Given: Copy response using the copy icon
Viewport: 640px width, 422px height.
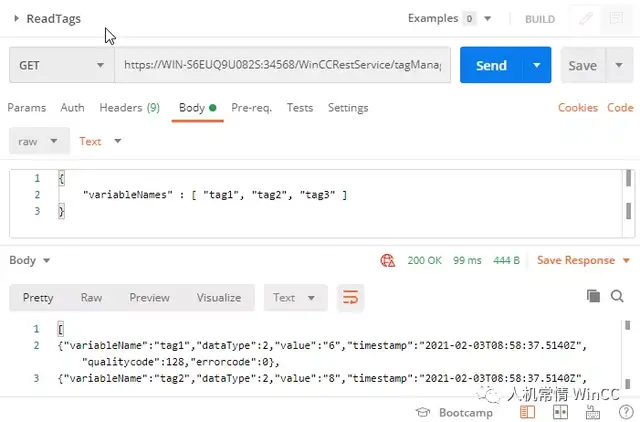Looking at the screenshot, I should 593,297.
